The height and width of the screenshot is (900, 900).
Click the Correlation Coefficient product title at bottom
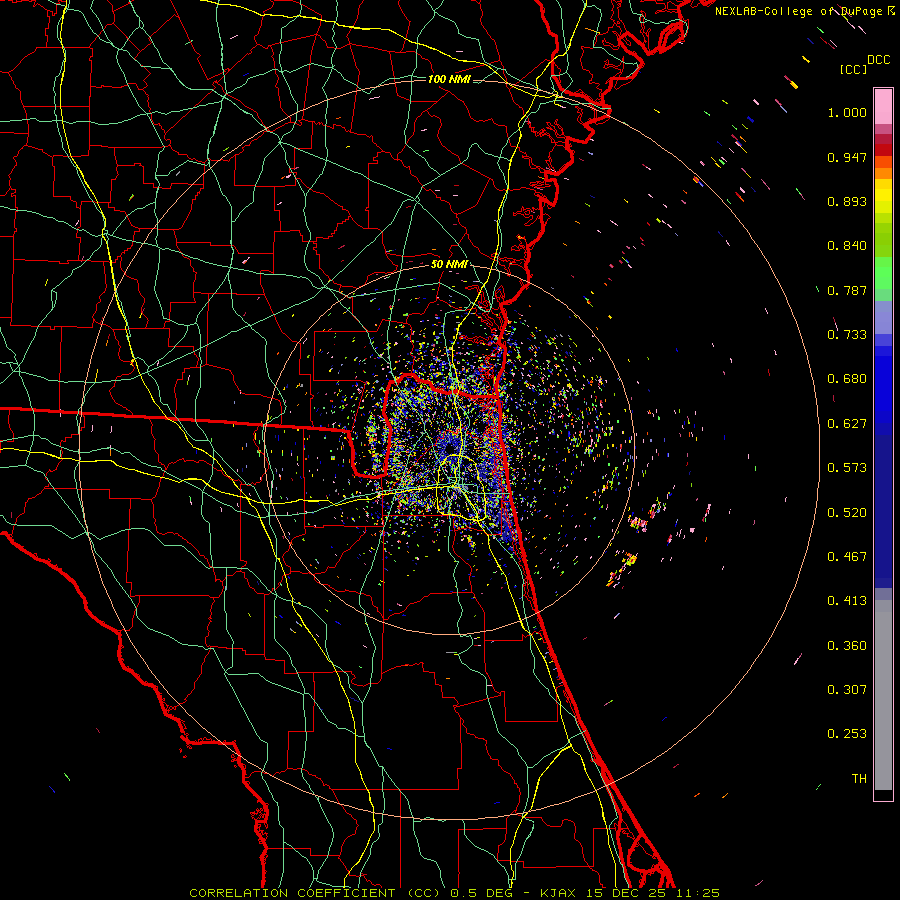(455, 893)
